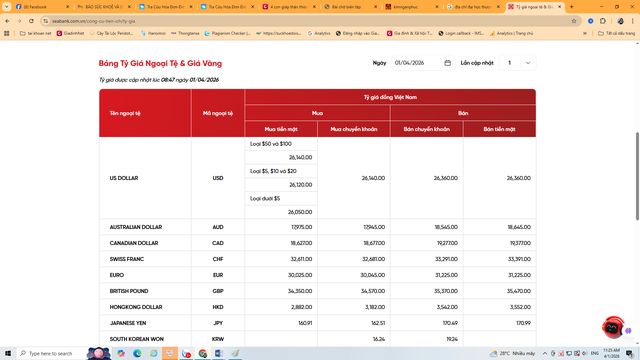The height and width of the screenshot is (360, 640).
Task: Open a new browser tab
Action: pyautogui.click(x=571, y=7)
